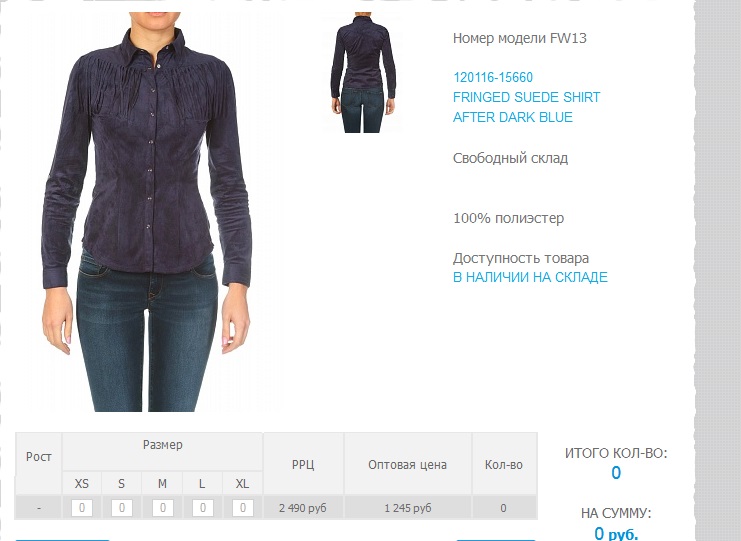This screenshot has width=741, height=541.
Task: Click the 1 245 руб wholesale price cell
Action: tap(408, 508)
